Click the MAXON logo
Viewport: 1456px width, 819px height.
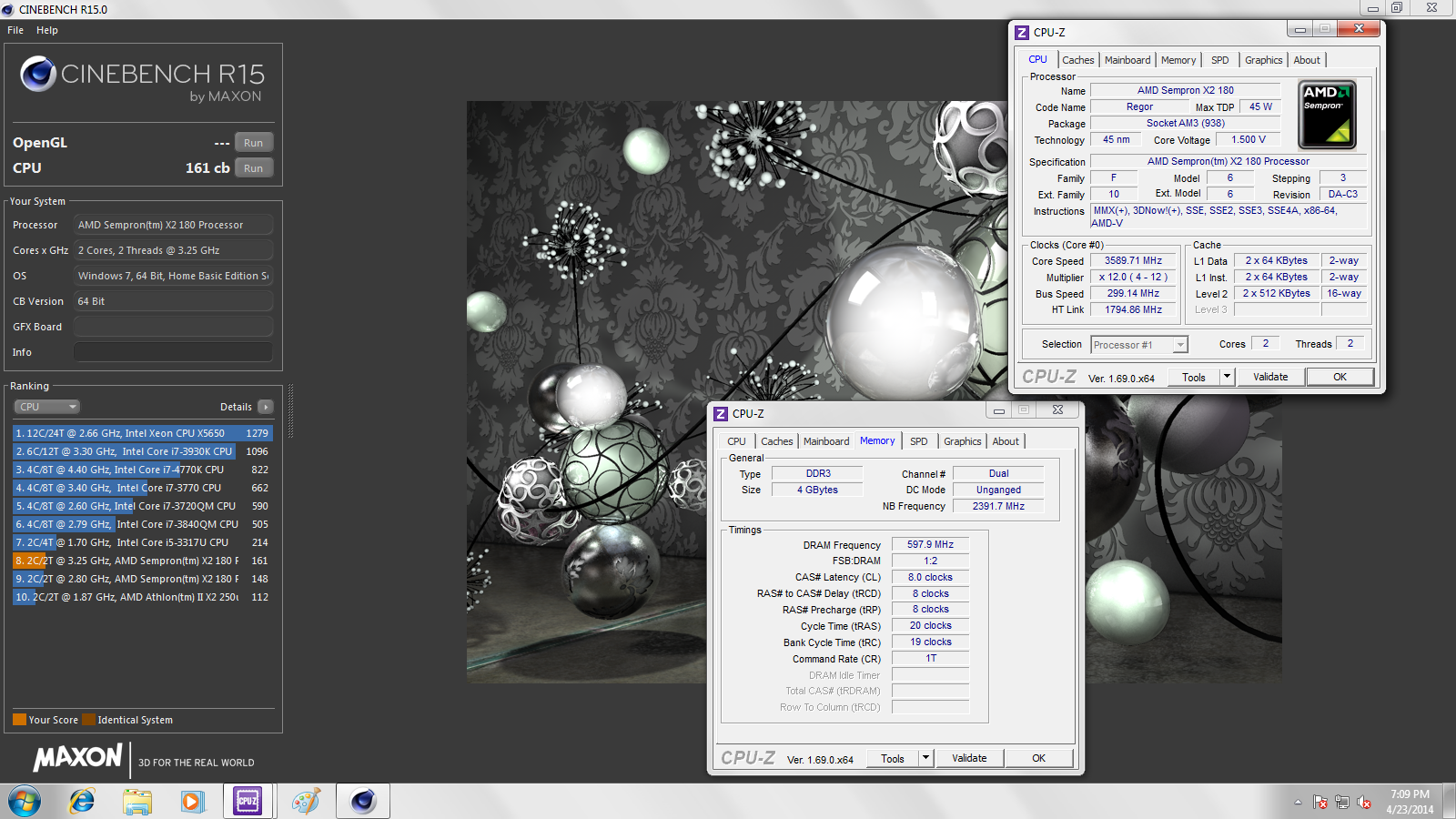click(x=77, y=757)
